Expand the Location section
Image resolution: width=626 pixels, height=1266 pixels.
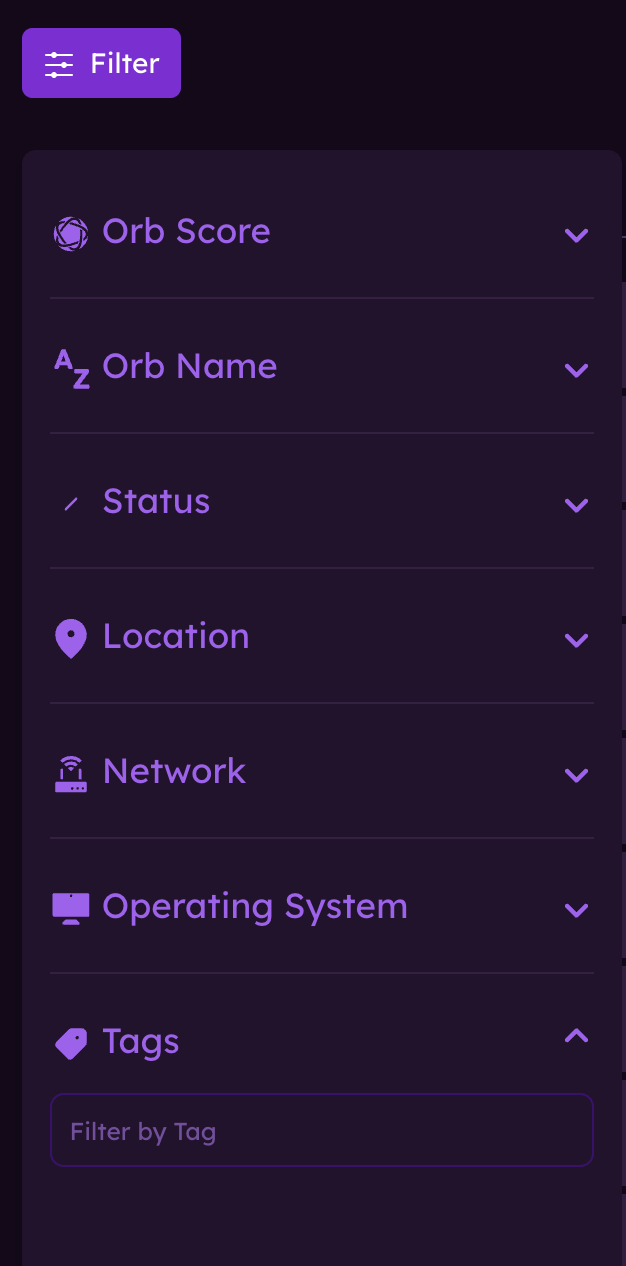[x=577, y=641]
